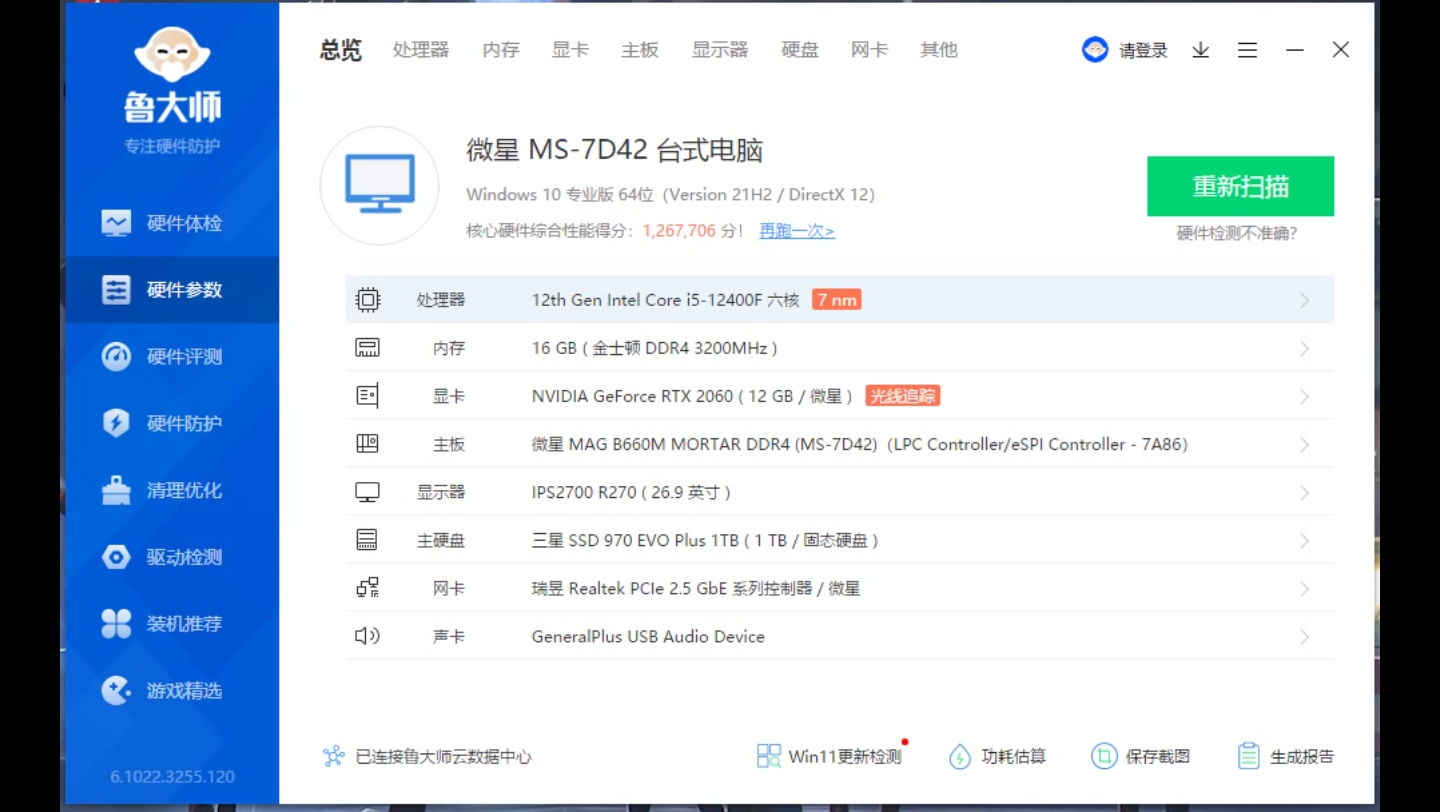Click 保存截图 to capture a screenshot
Viewport: 1440px width, 812px height.
tap(1141, 755)
